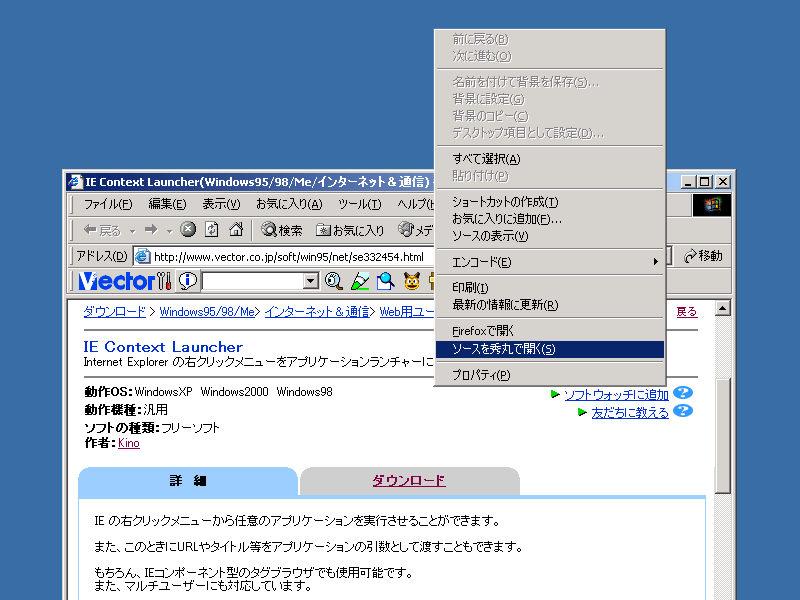Viewport: 800px width, 600px height.
Task: Open the ツール menu
Action: pos(359,205)
